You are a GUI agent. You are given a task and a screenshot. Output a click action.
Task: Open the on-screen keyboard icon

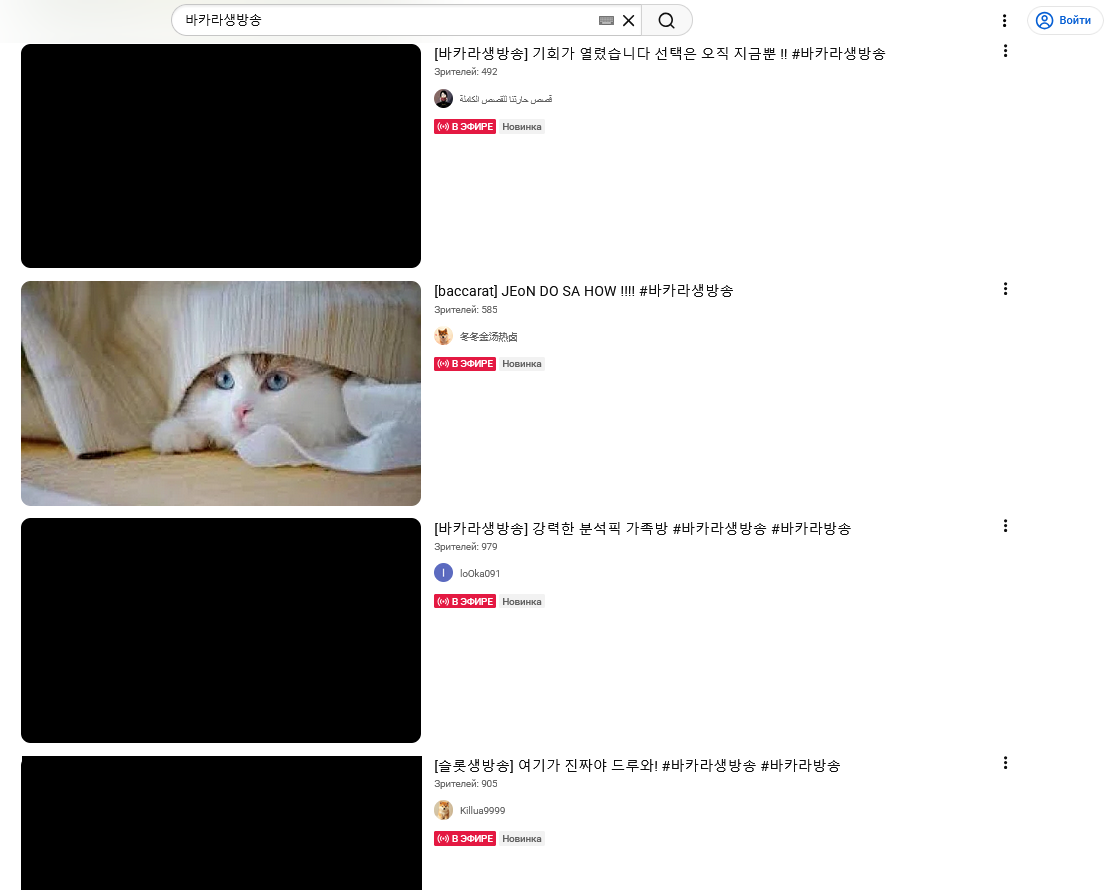(606, 21)
